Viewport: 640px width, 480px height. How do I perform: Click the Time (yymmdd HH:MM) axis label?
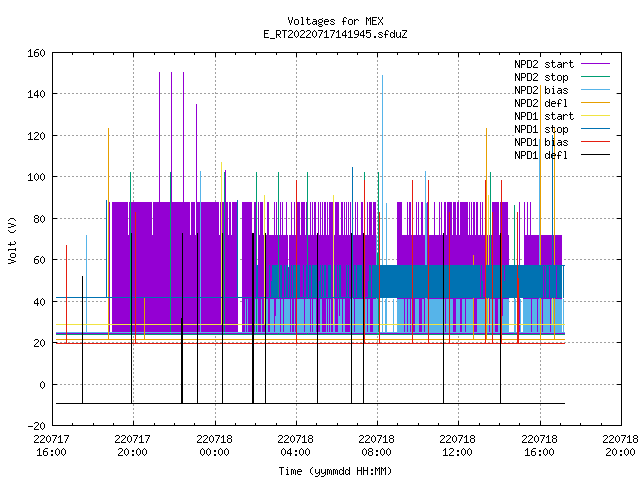tap(335, 471)
